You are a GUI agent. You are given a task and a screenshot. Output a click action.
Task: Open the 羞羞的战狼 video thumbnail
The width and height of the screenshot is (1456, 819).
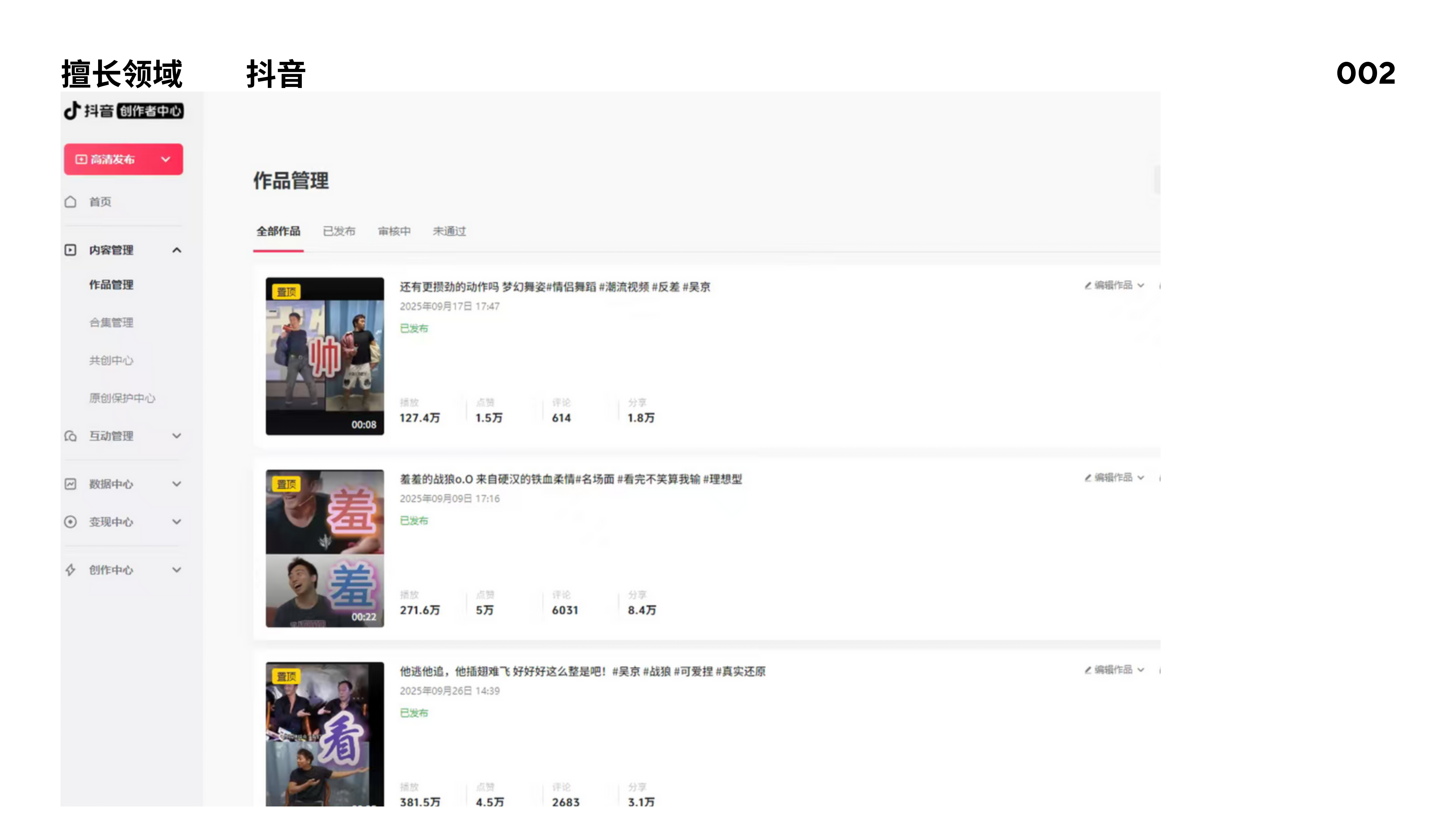[x=324, y=548]
